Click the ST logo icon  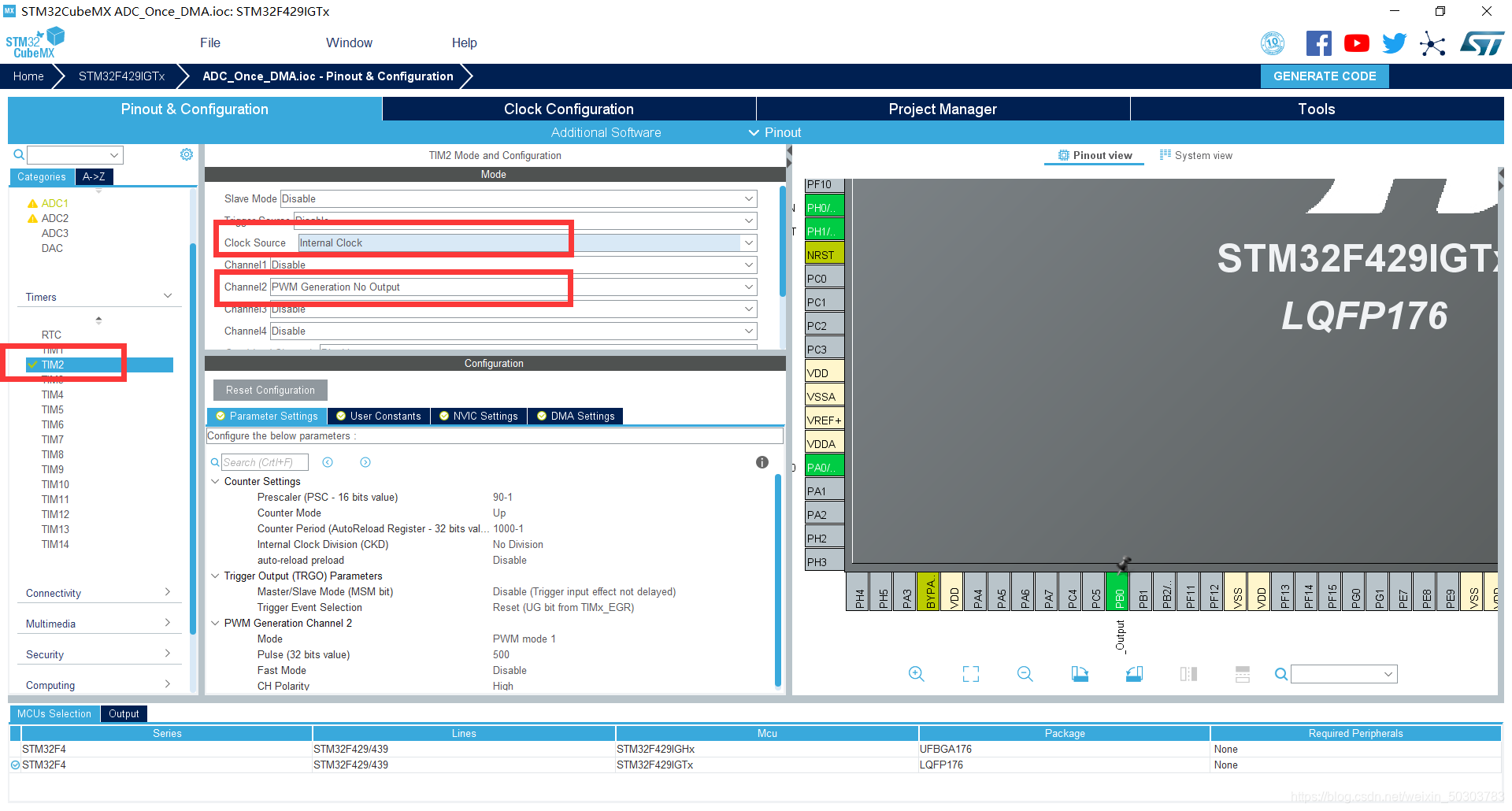tap(1482, 43)
